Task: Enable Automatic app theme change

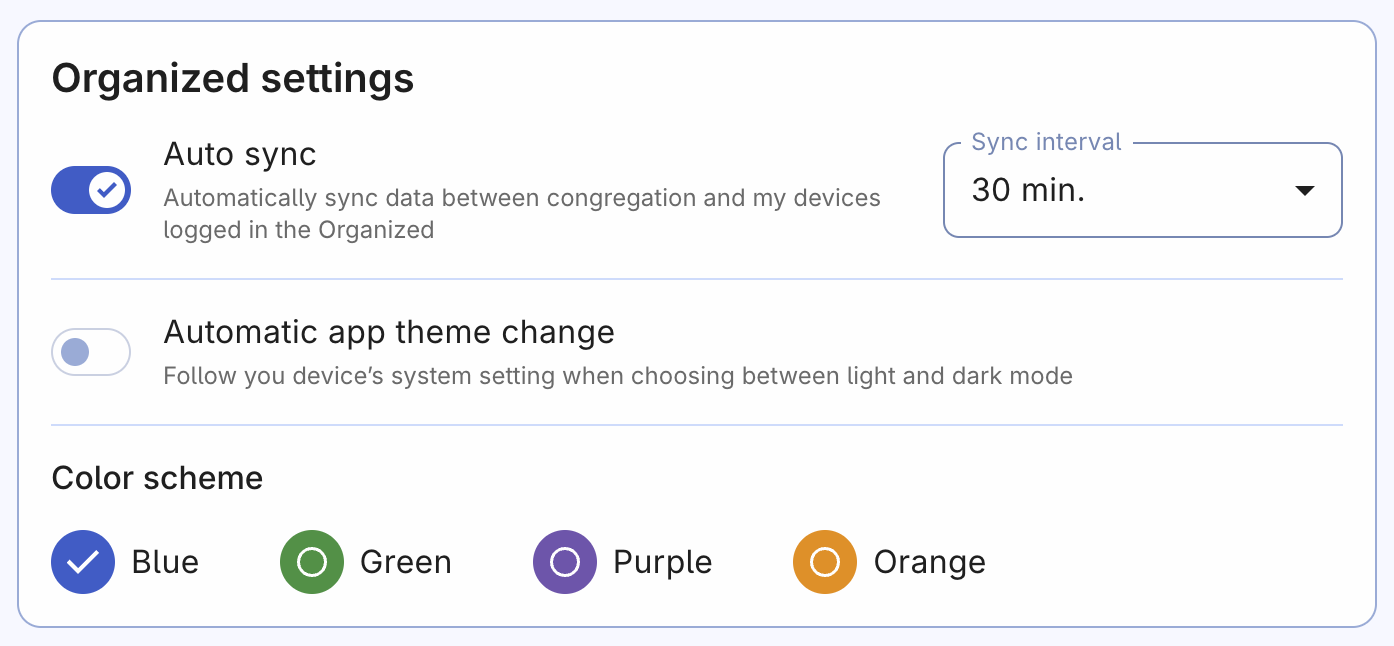Action: point(91,352)
